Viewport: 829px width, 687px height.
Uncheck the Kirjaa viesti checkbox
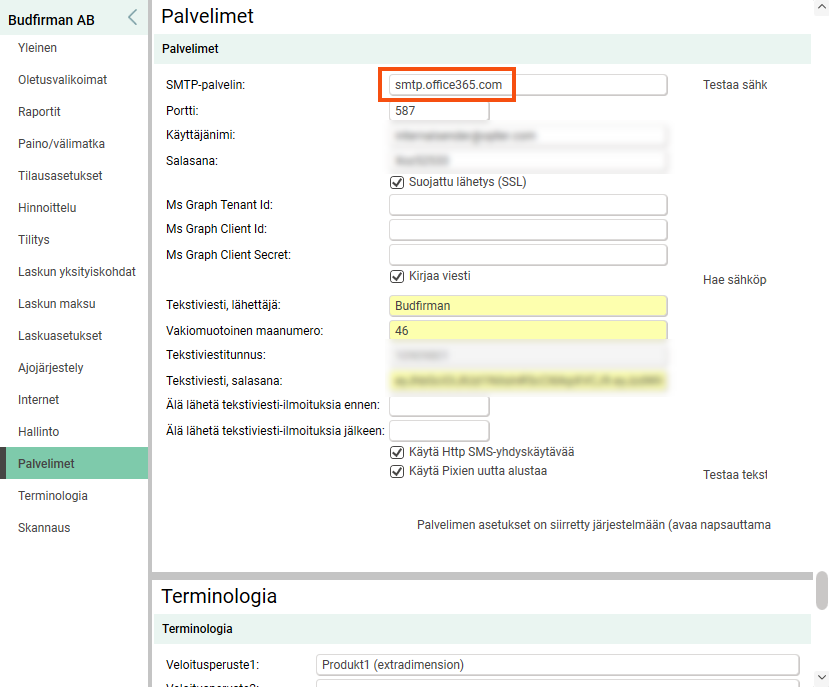[397, 276]
